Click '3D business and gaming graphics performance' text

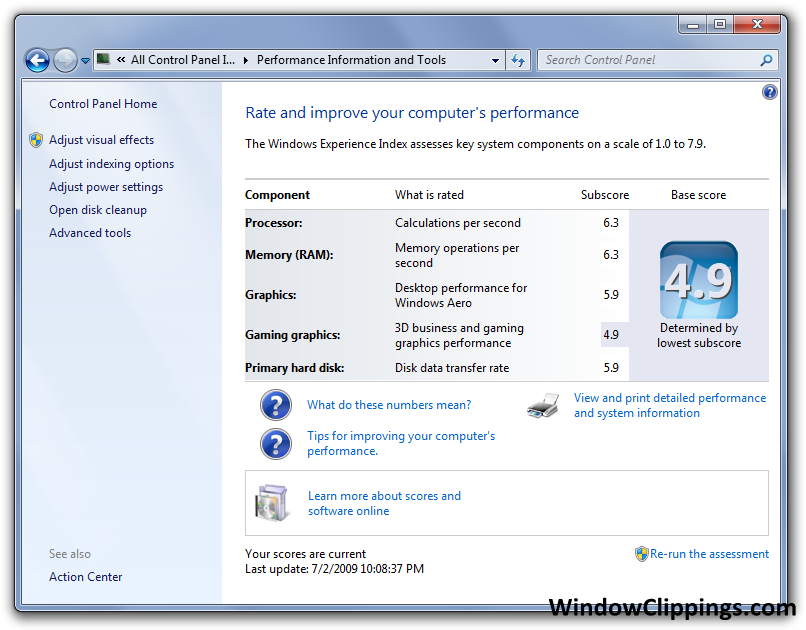459,336
